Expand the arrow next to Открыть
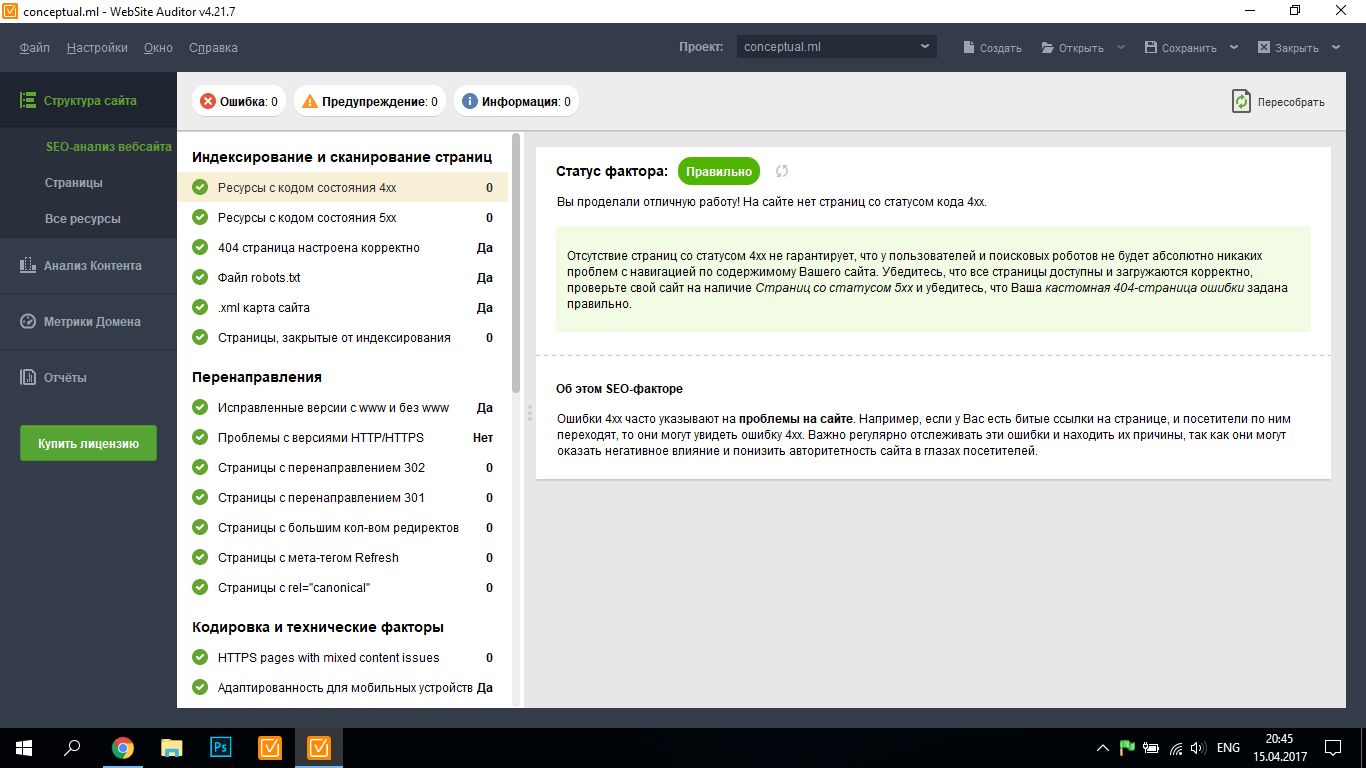Screen dimensions: 1366x768 click(x=1121, y=48)
